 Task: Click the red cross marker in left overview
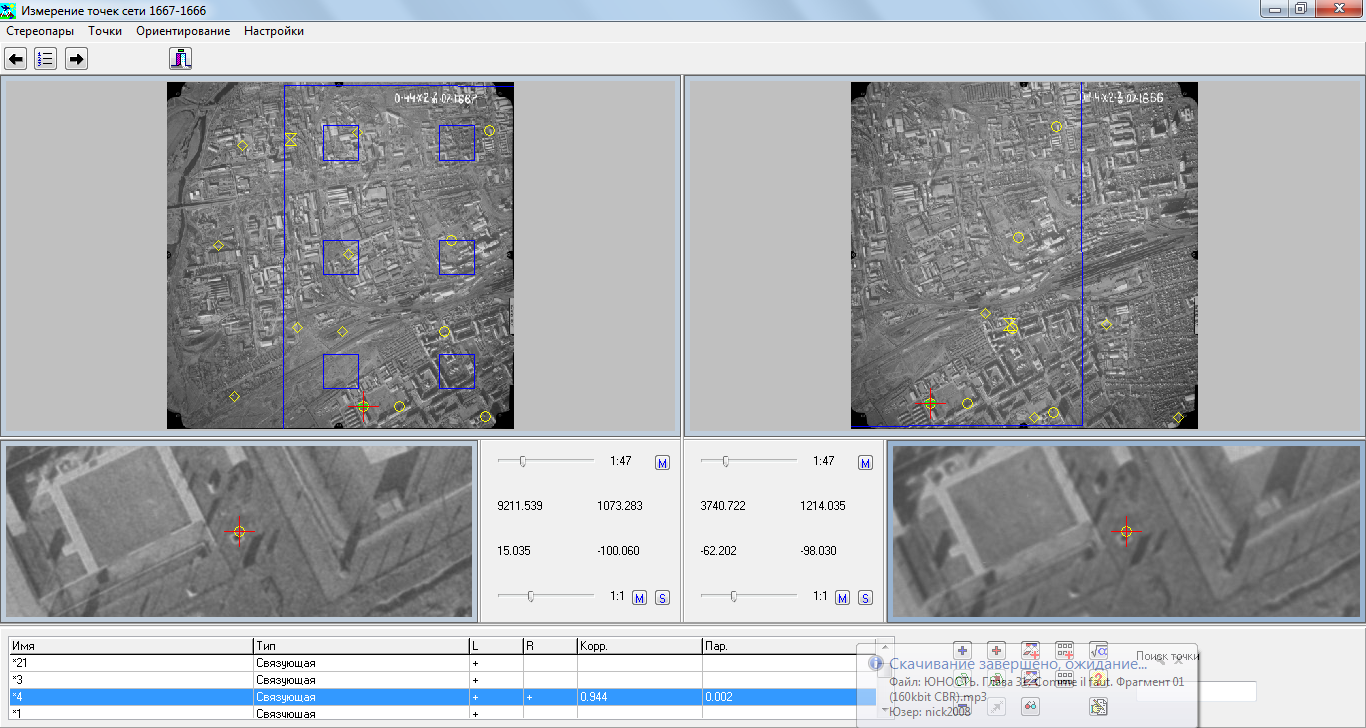coord(363,406)
